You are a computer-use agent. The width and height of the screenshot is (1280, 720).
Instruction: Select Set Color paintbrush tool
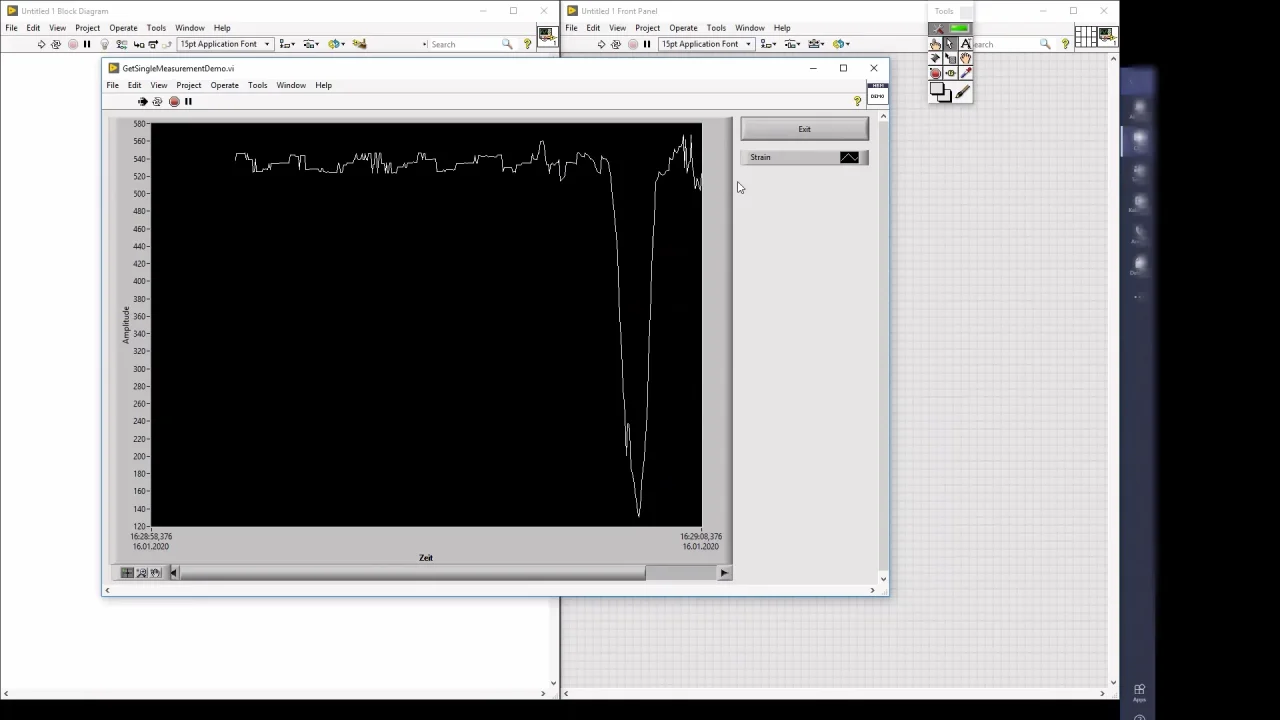point(962,92)
